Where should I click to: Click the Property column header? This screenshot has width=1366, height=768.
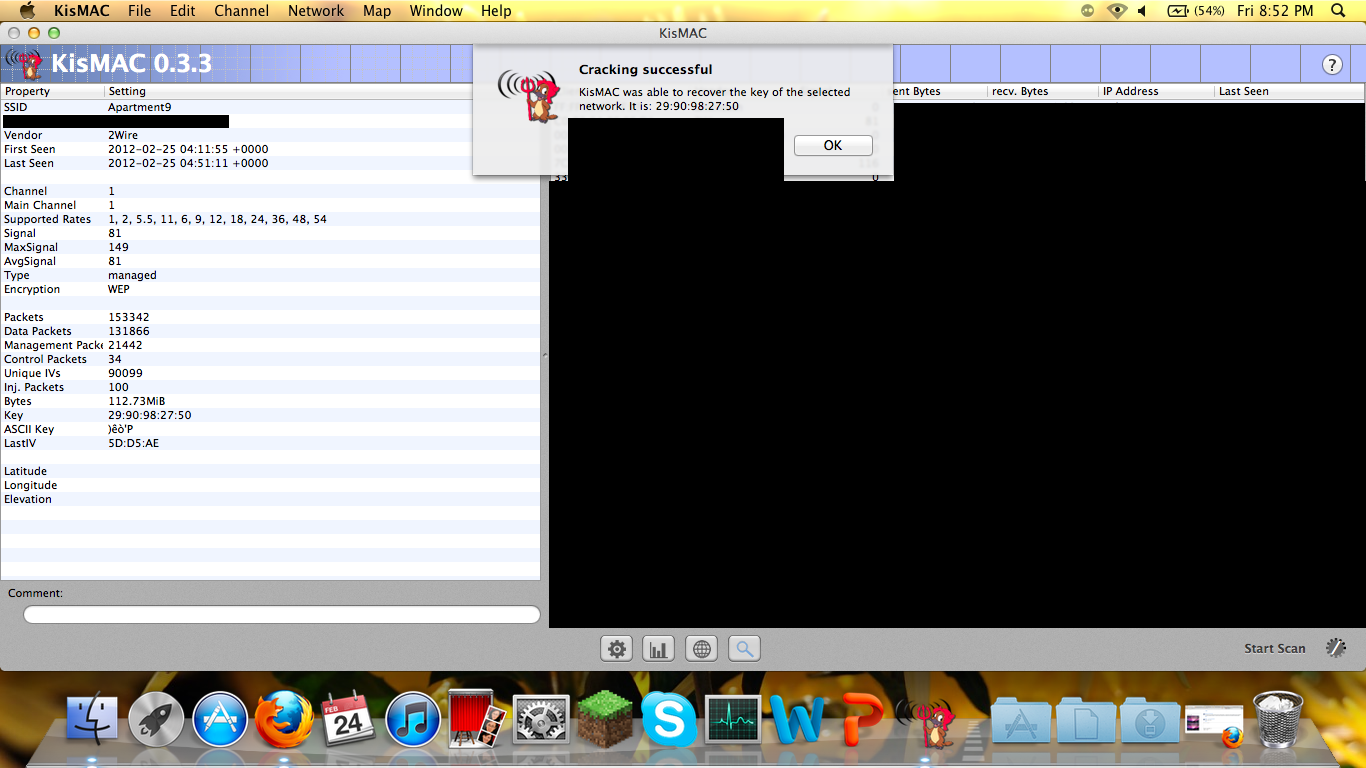pyautogui.click(x=52, y=91)
